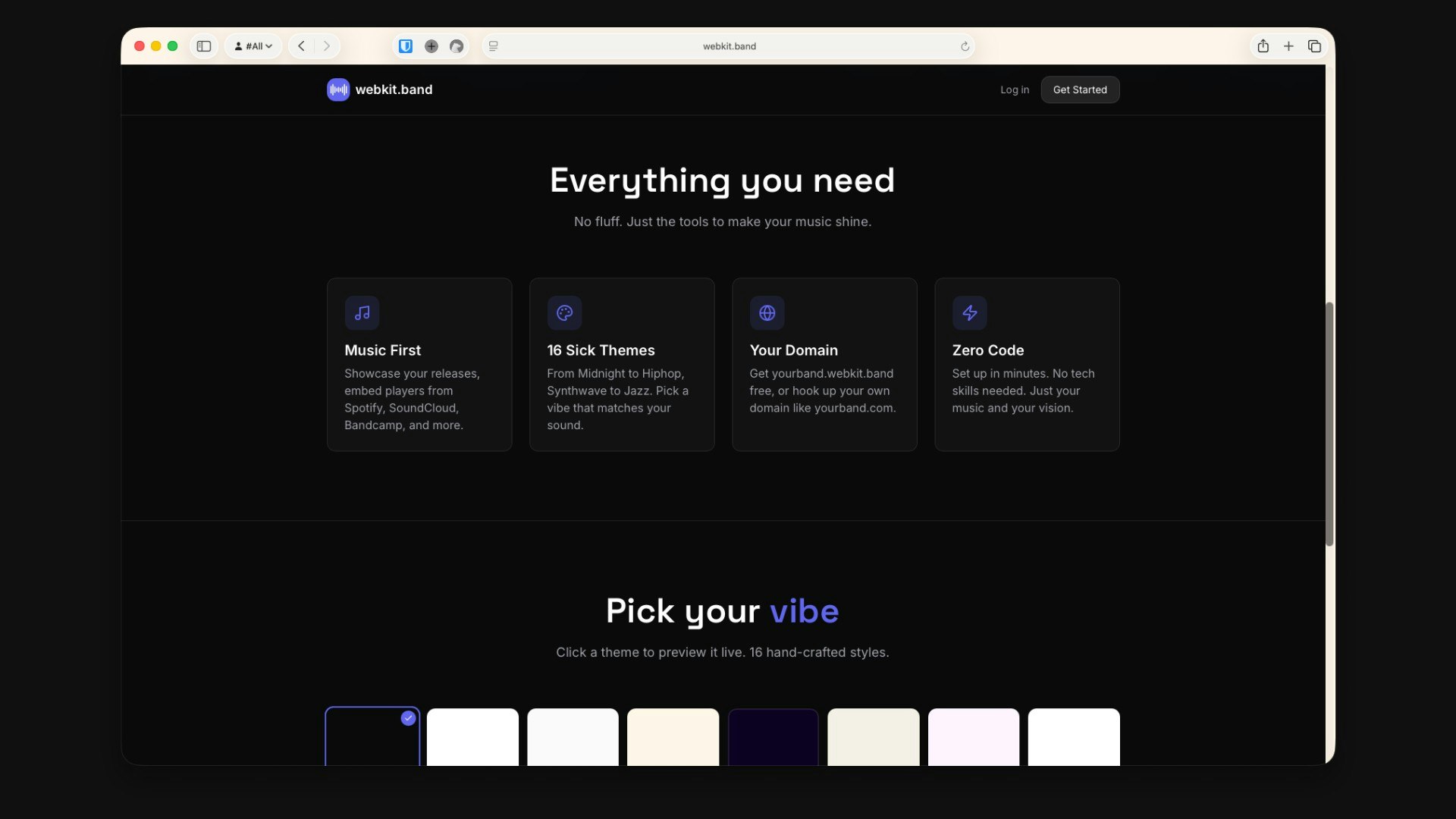The width and height of the screenshot is (1456, 819).
Task: Click the Get Started button
Action: (x=1080, y=89)
